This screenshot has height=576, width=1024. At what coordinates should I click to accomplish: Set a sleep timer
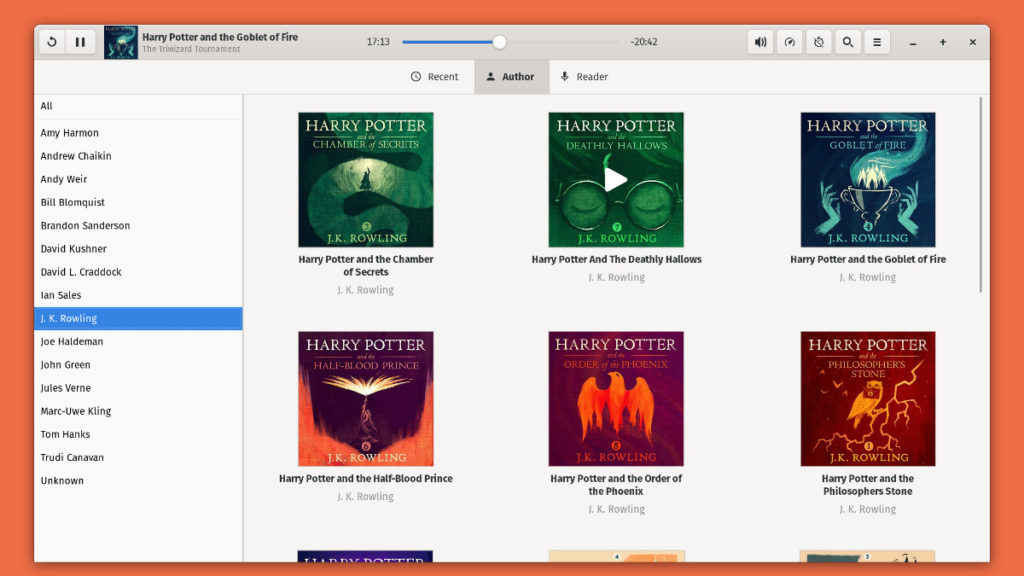click(818, 41)
